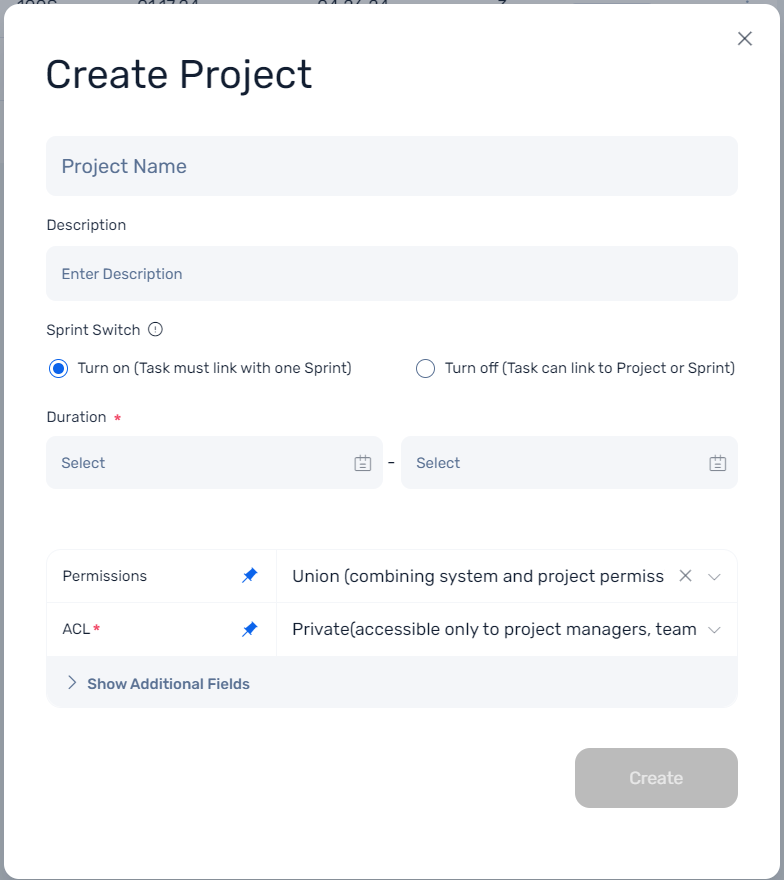Clear the Permissions selection with X icon
The width and height of the screenshot is (784, 880).
(685, 576)
